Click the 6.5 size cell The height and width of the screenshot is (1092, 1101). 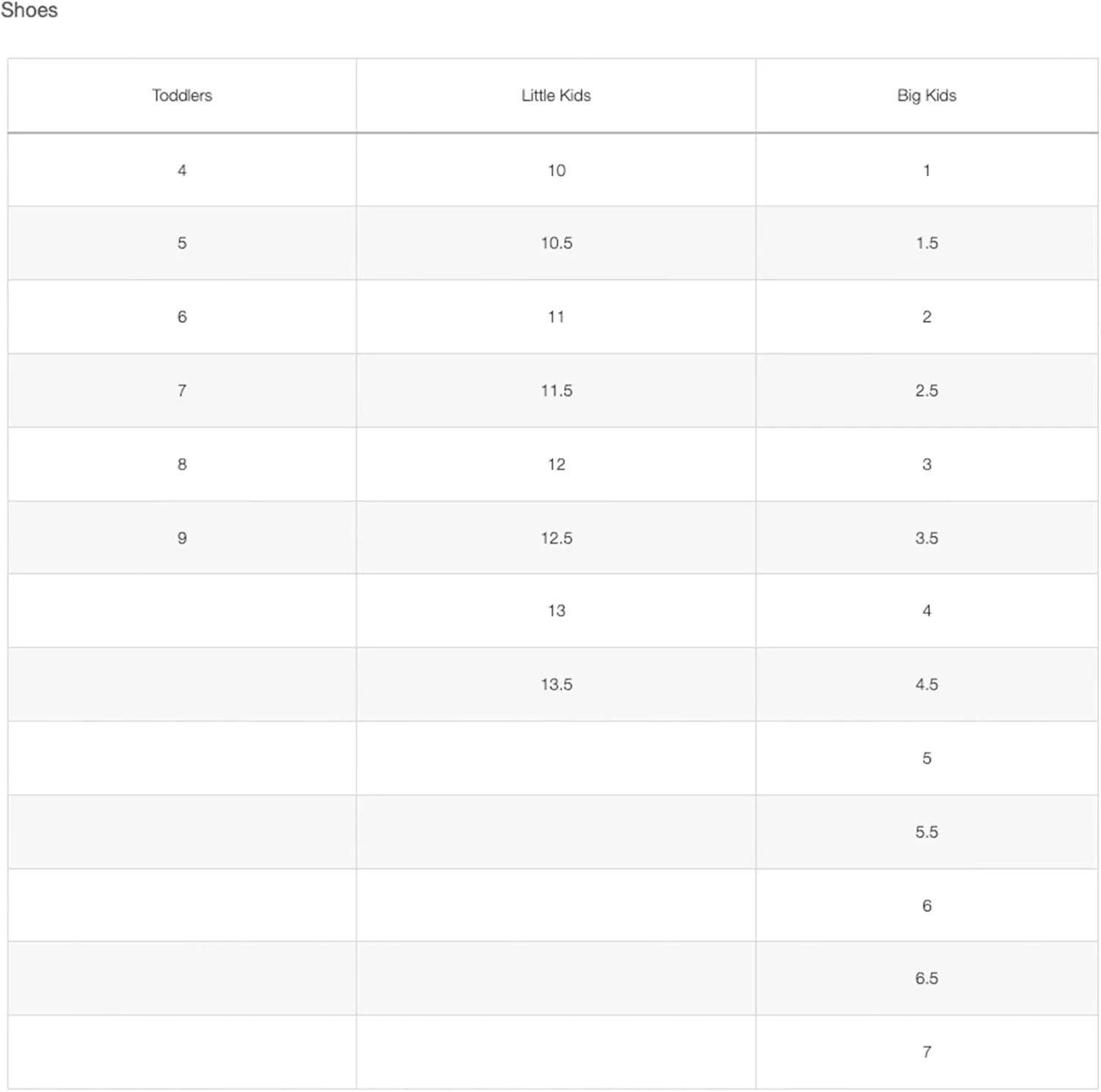pos(926,978)
